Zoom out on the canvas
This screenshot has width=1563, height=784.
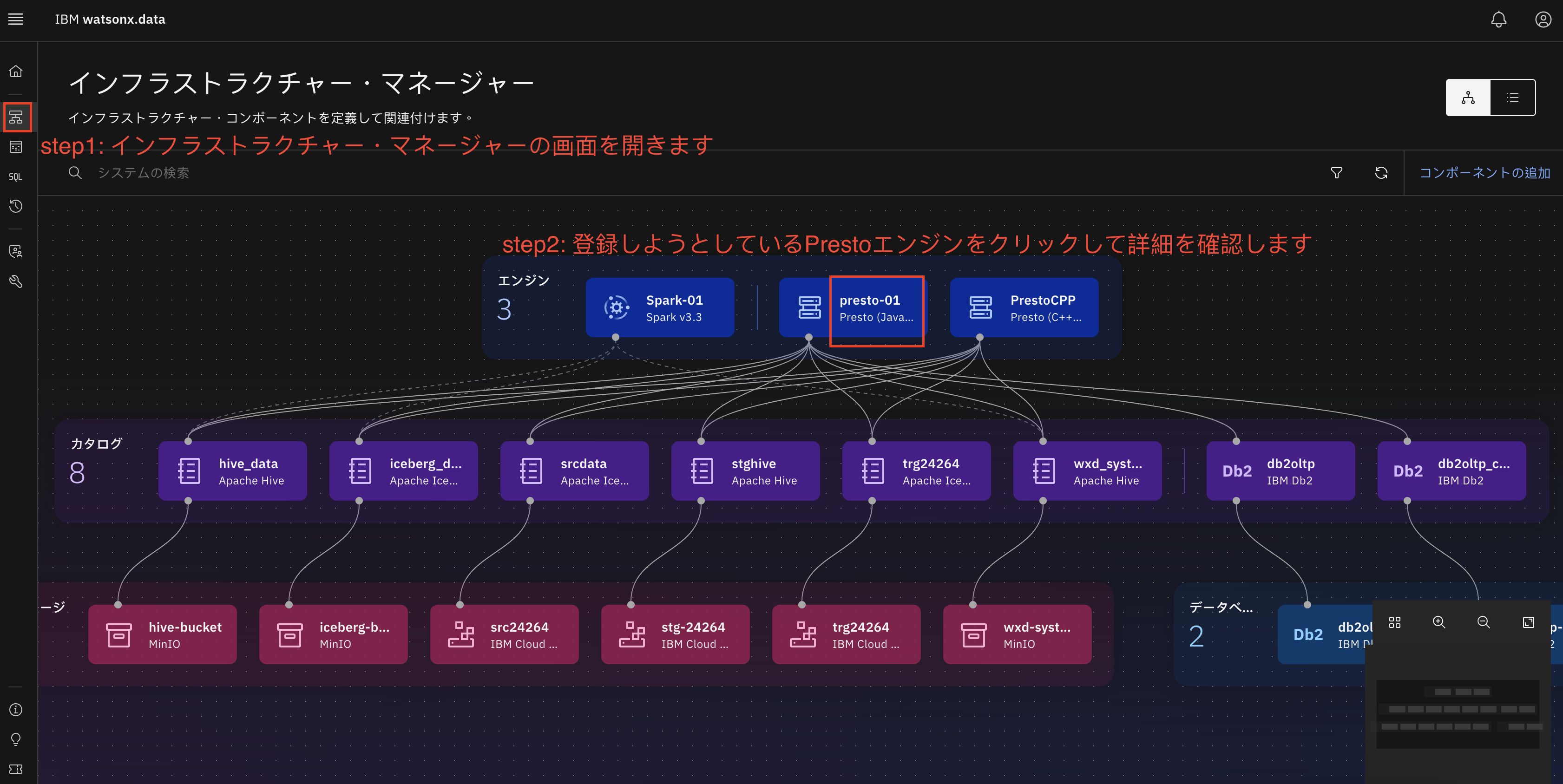coord(1483,622)
